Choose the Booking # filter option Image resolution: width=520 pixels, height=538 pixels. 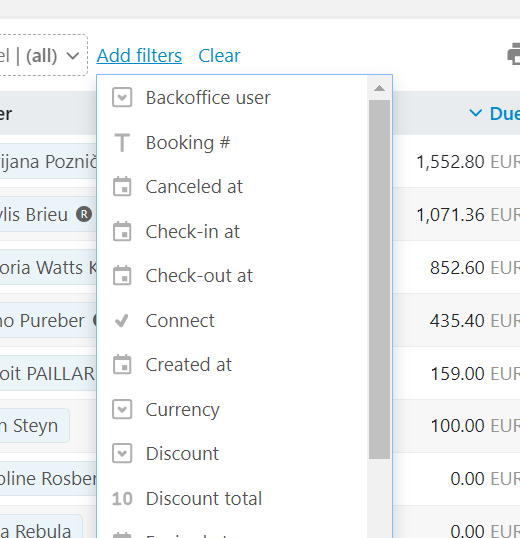click(x=232, y=142)
